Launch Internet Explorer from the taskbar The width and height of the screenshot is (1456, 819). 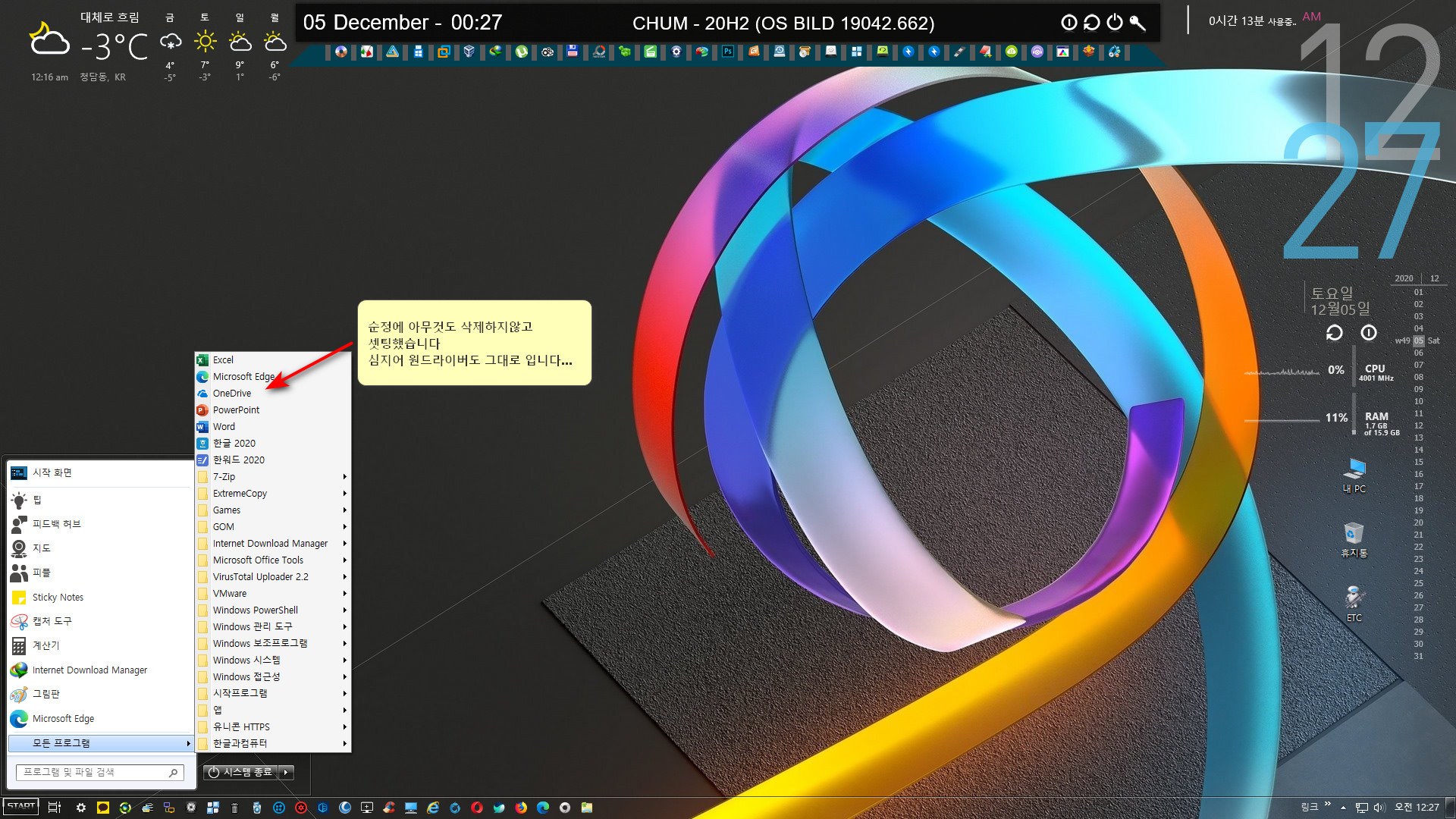coord(433,808)
